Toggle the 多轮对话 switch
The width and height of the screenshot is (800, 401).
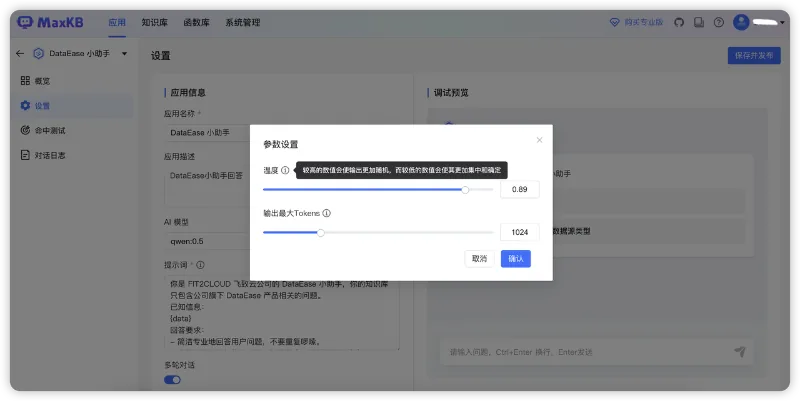pyautogui.click(x=172, y=380)
